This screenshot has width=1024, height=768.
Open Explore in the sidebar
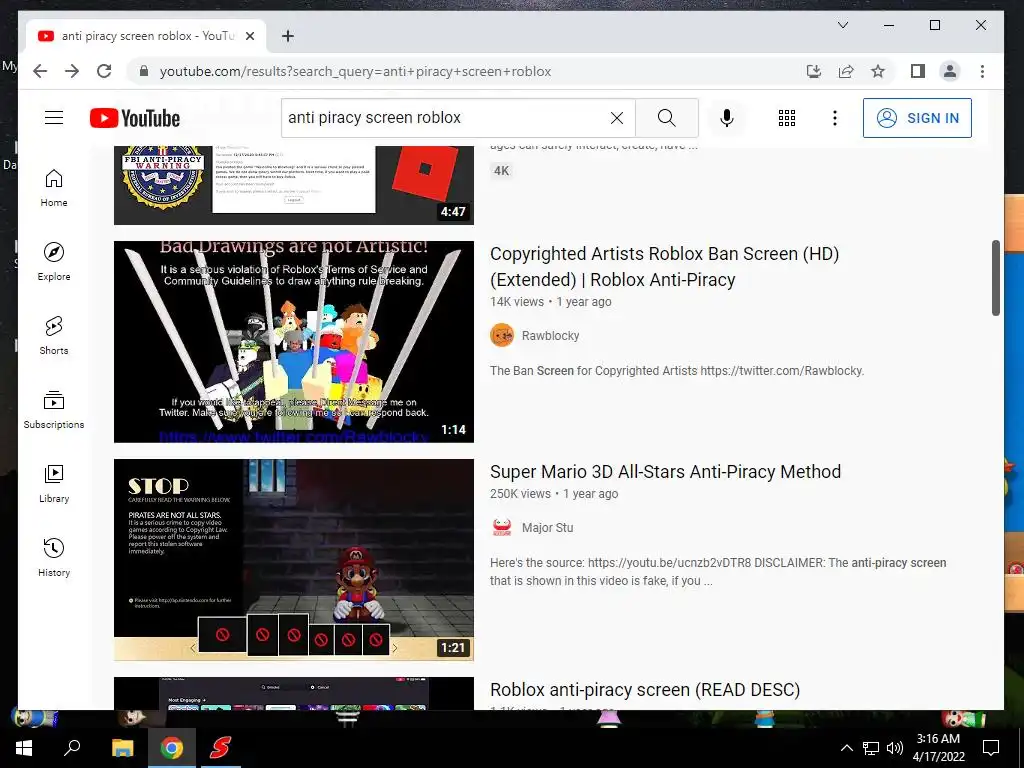pos(54,262)
